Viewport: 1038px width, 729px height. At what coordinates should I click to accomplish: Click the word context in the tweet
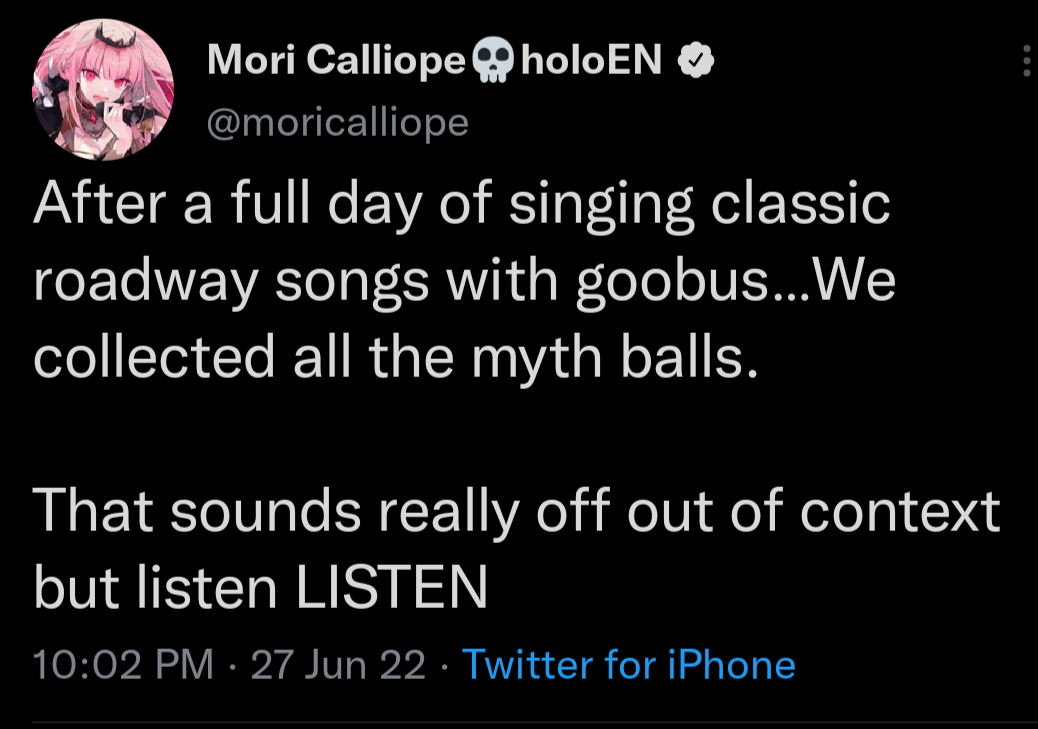click(x=900, y=511)
